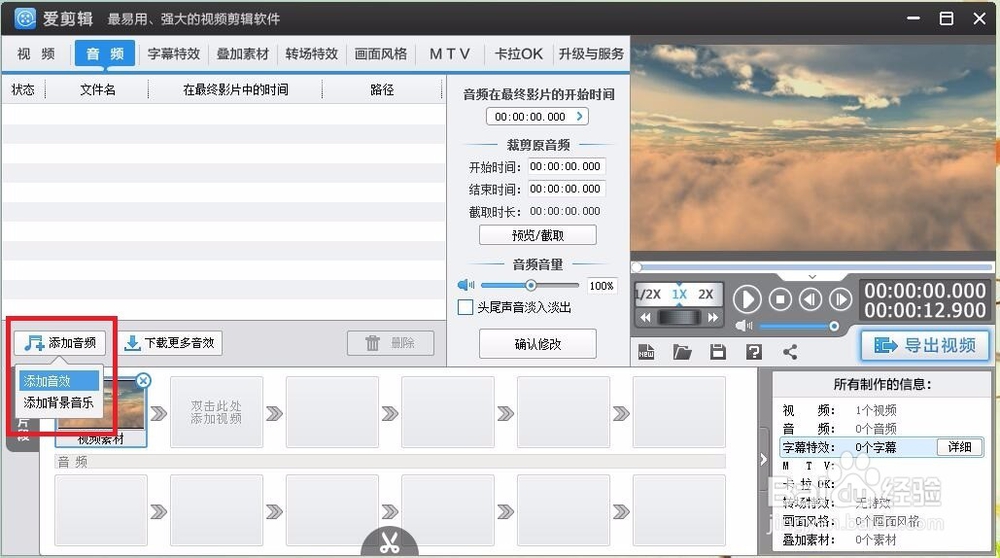Choose 添加音效 from the dropdown menu
The height and width of the screenshot is (558, 1000).
tap(48, 381)
